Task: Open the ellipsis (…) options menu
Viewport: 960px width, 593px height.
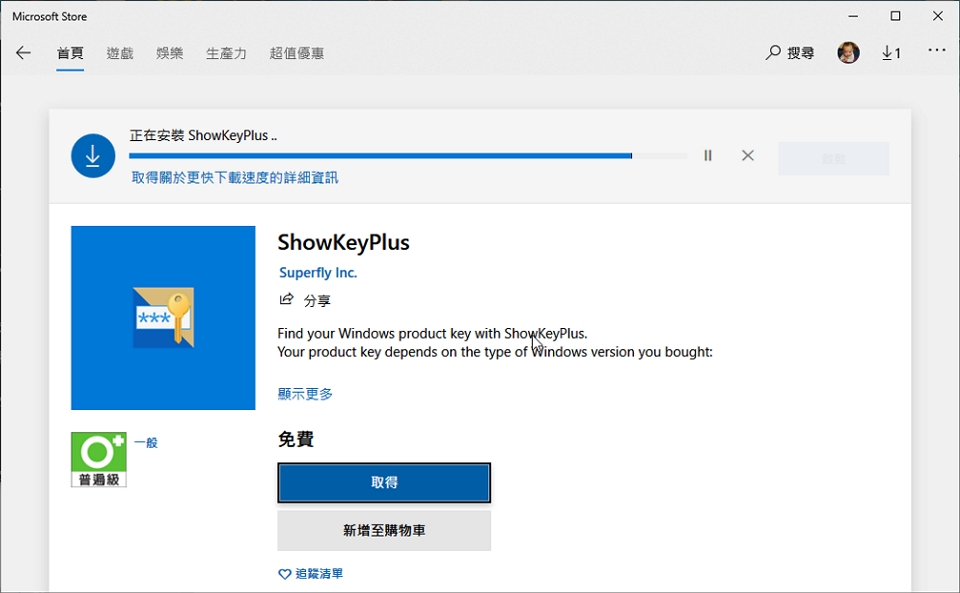Action: click(936, 52)
